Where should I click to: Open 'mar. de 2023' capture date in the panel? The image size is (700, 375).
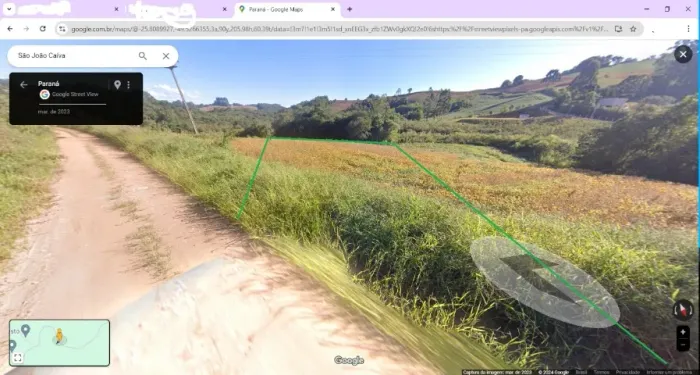click(x=54, y=112)
